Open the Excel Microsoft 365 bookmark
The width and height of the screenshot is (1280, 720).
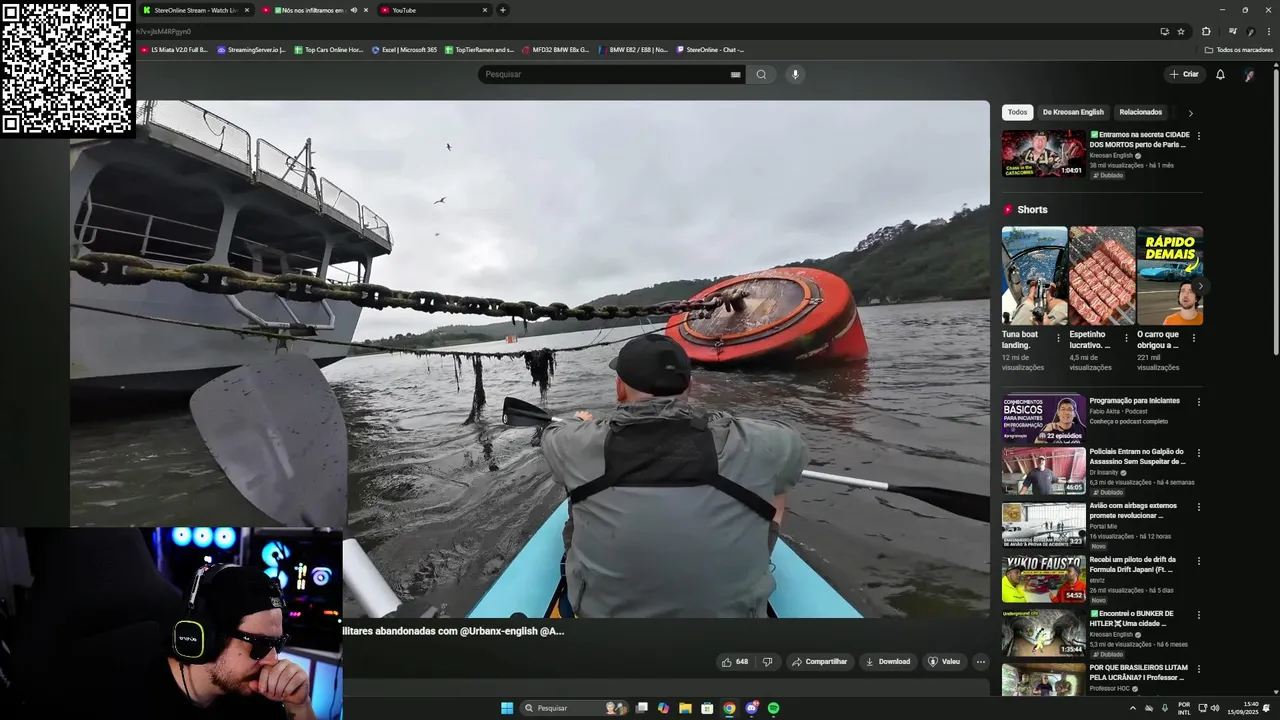(x=404, y=49)
